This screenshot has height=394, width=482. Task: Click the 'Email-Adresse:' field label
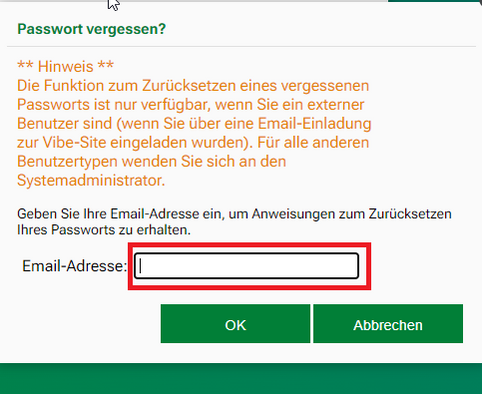click(x=75, y=266)
